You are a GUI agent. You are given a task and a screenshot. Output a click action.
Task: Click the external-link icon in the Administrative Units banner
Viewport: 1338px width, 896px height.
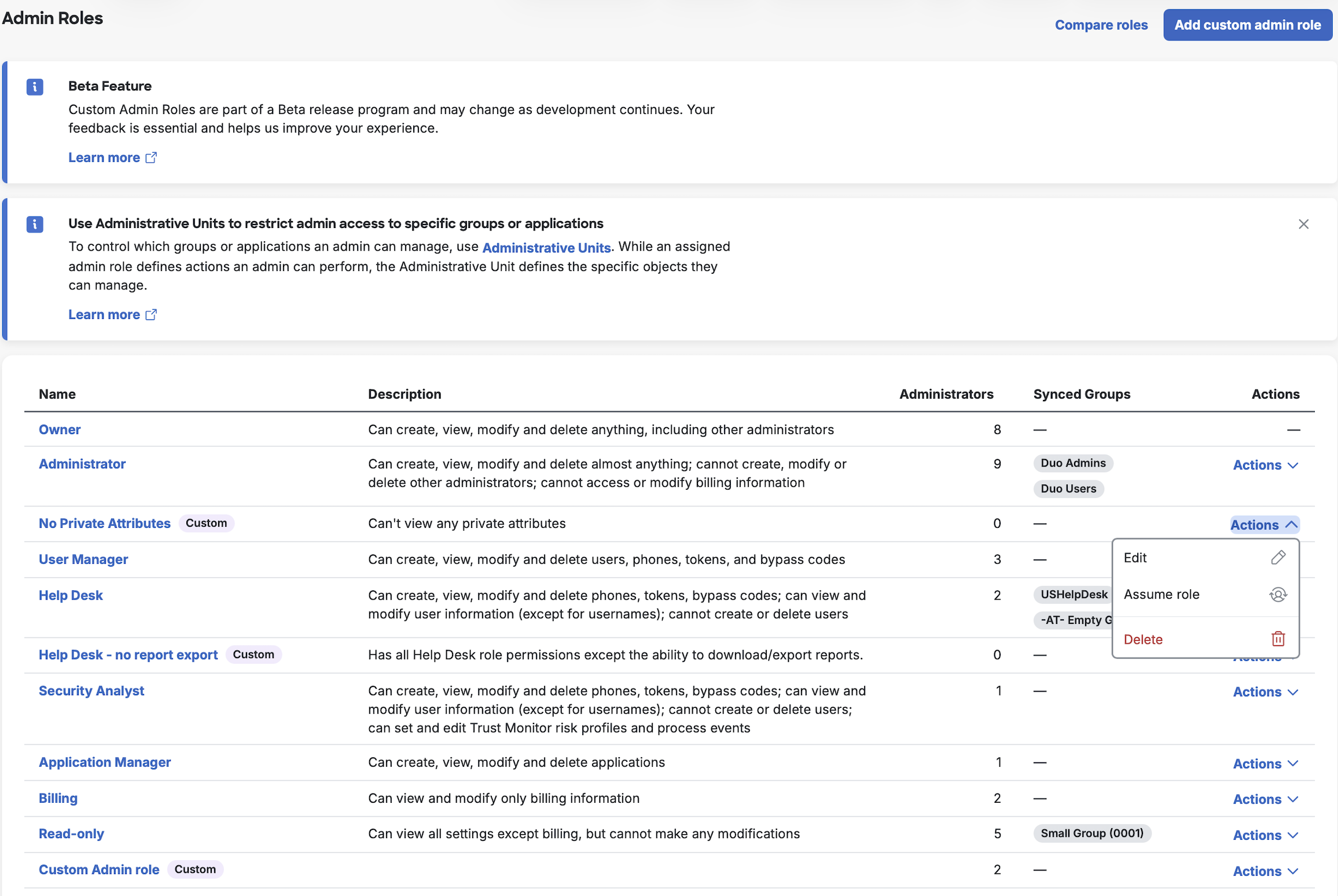tap(151, 314)
